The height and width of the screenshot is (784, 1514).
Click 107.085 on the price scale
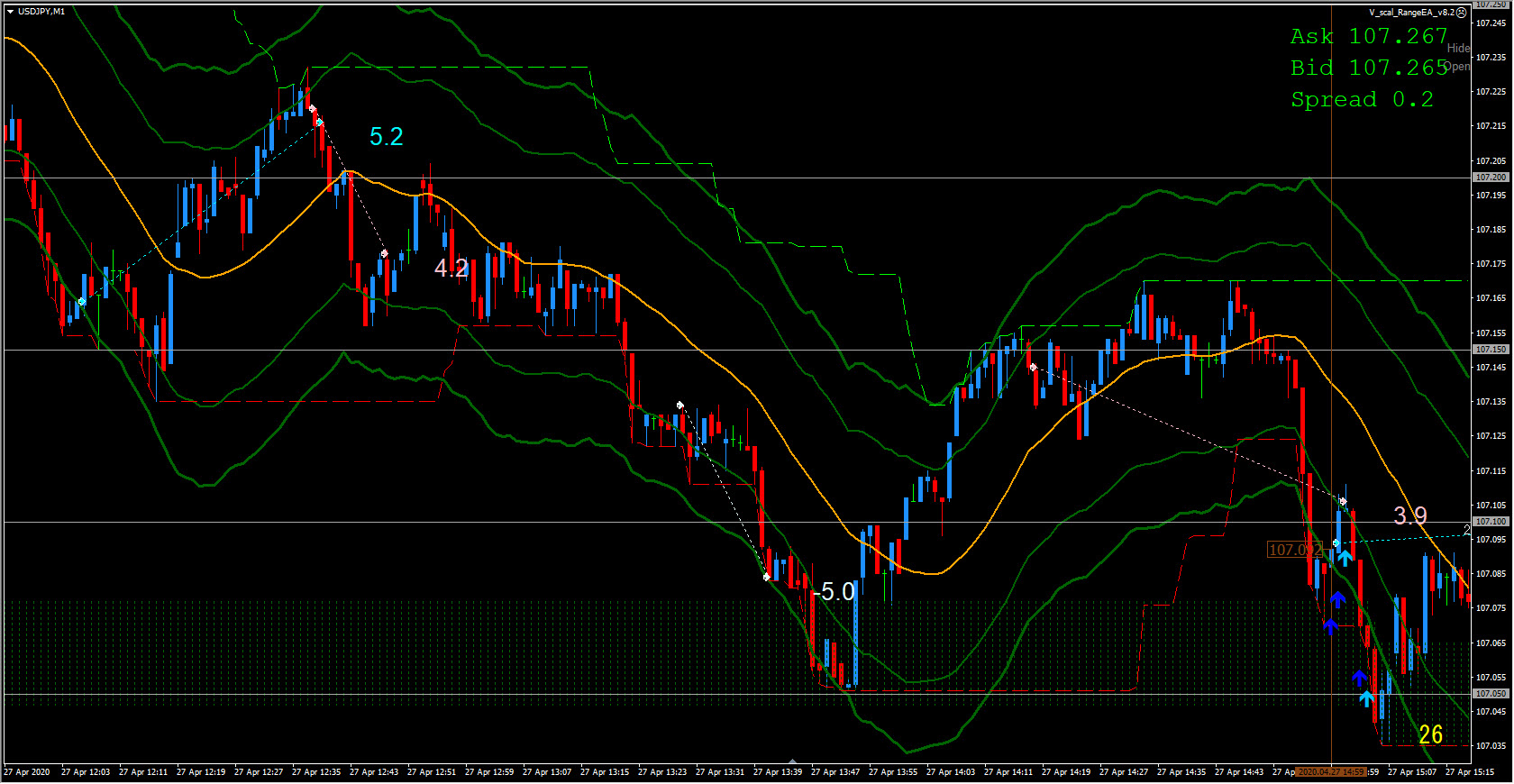pyautogui.click(x=1491, y=573)
